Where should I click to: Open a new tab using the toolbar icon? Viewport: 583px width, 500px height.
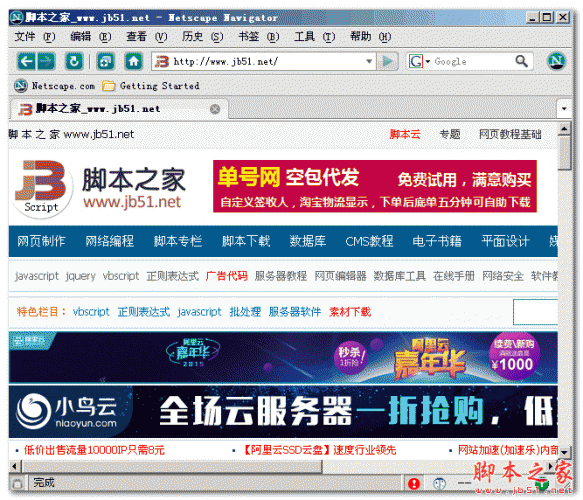(x=106, y=61)
